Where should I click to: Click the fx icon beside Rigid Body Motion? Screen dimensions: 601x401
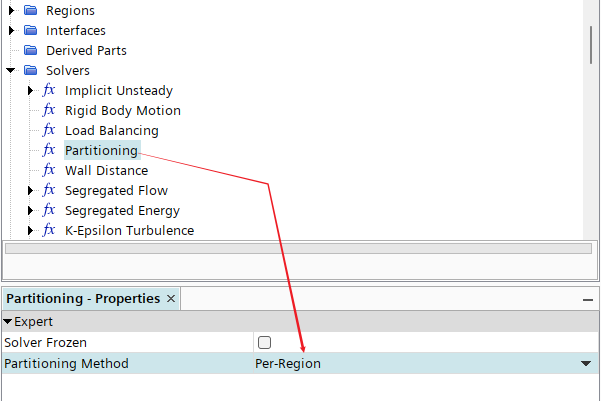[x=49, y=110]
